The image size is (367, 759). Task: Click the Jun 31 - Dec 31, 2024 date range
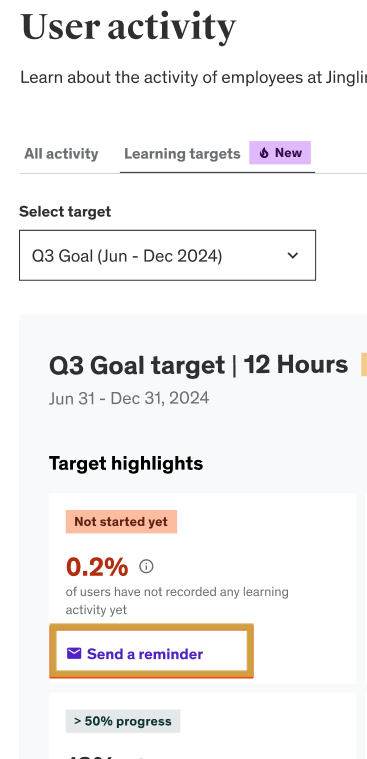pos(129,398)
